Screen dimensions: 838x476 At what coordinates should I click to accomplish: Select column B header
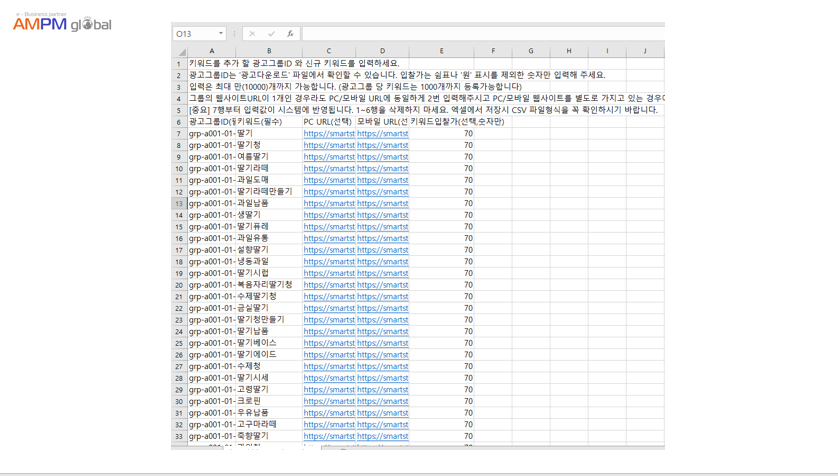point(269,51)
